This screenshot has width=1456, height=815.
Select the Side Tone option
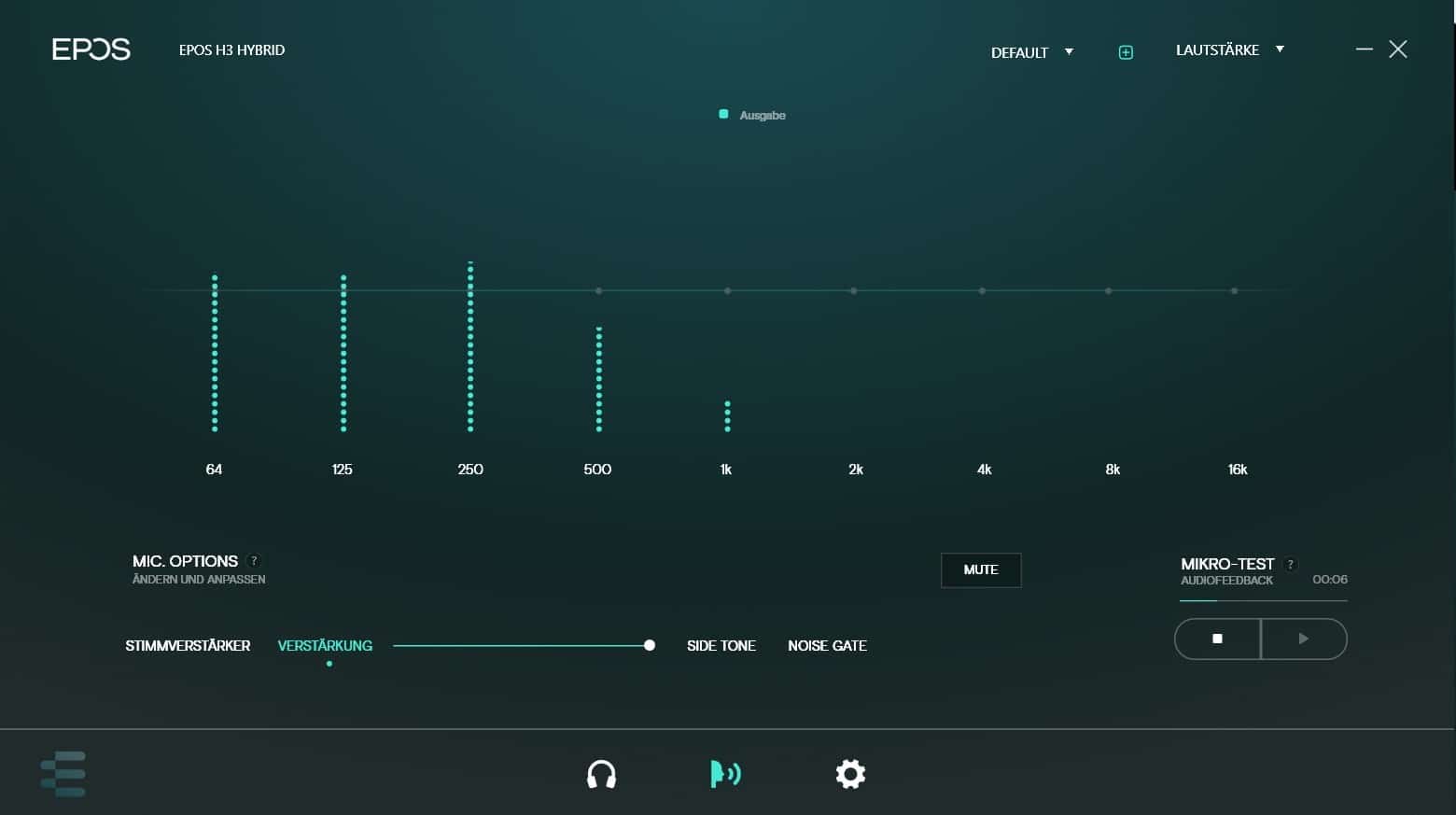(x=721, y=645)
